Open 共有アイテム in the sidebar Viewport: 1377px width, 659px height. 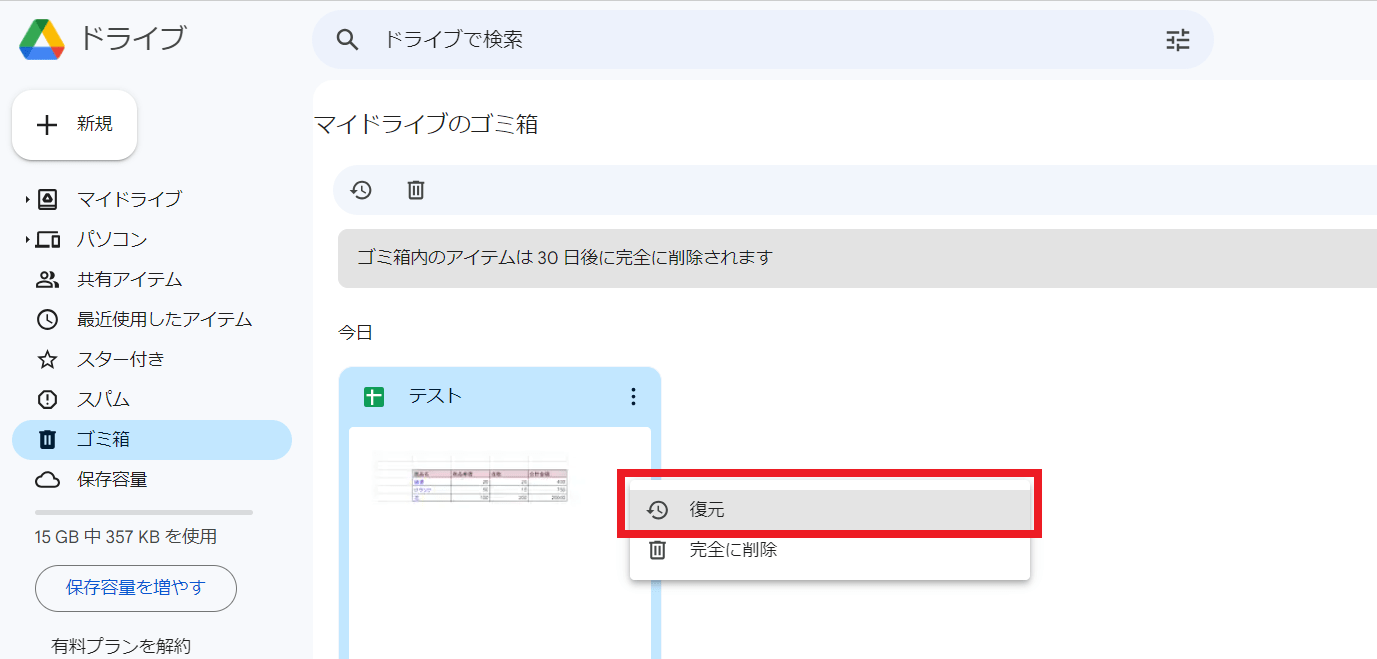tap(129, 280)
